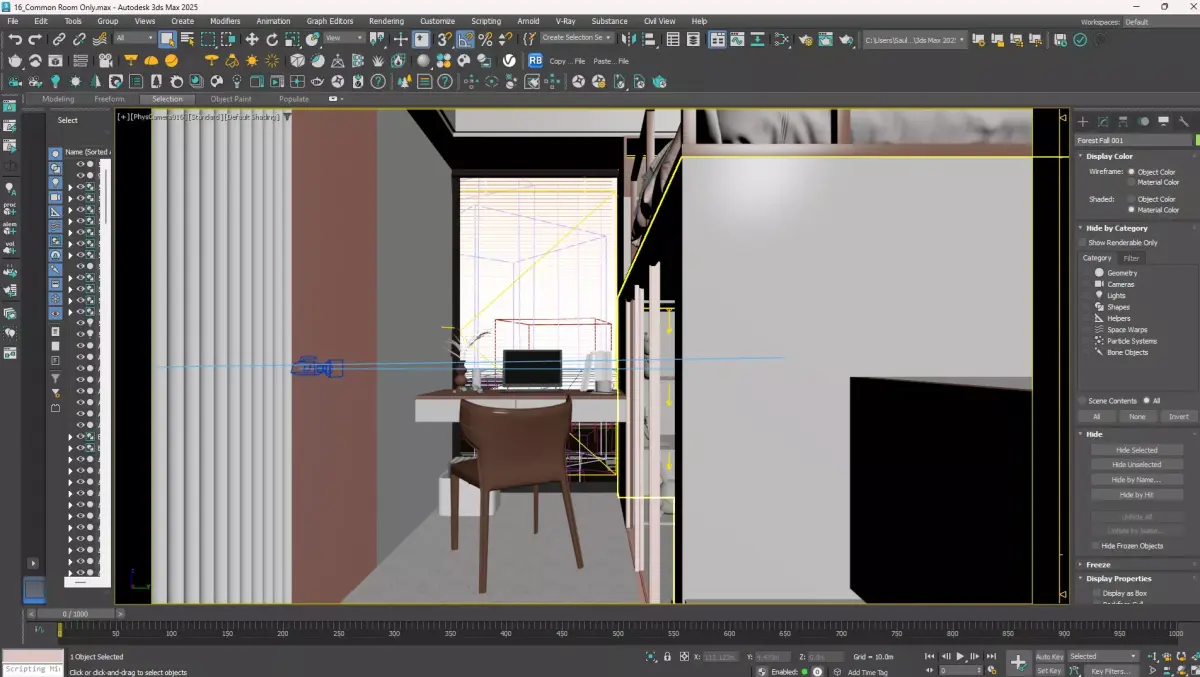Open the reference coordinate View dropdown
Screen dimensions: 1200x677
click(345, 39)
